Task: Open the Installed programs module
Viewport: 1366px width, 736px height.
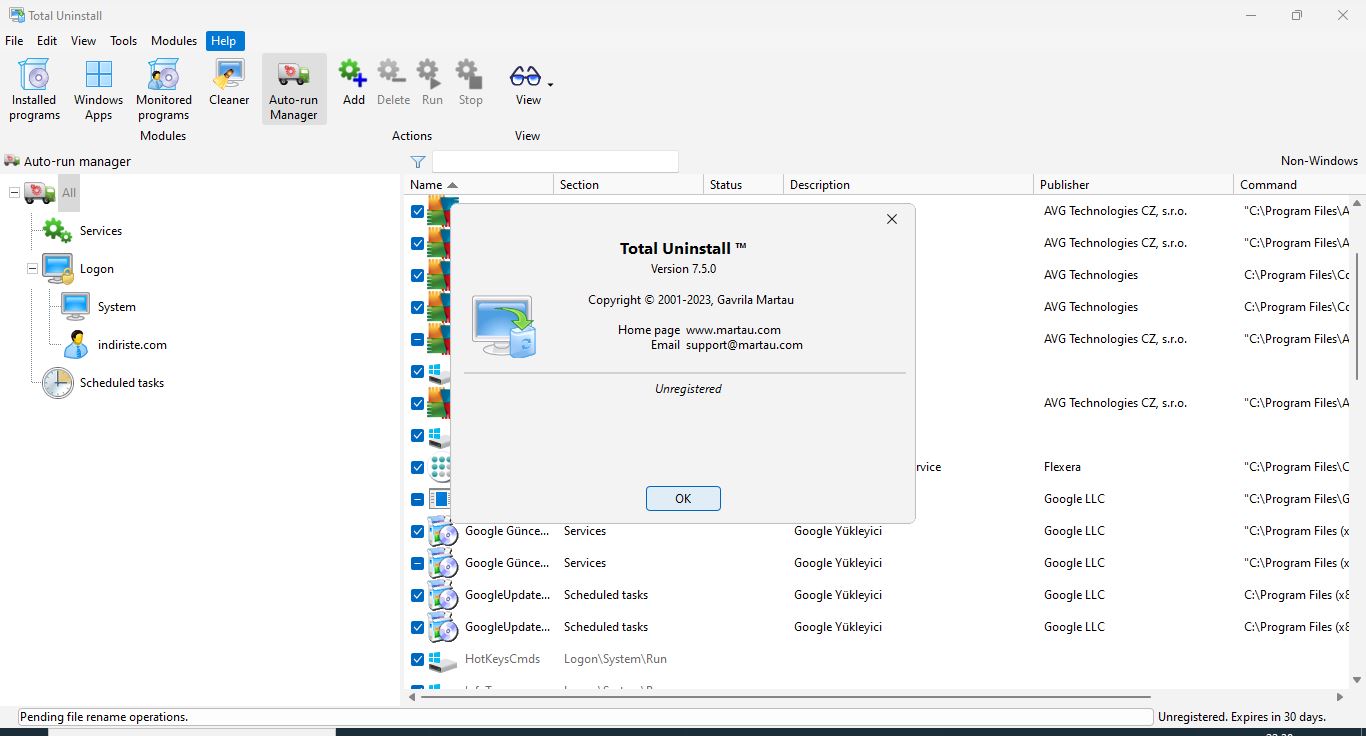Action: pyautogui.click(x=35, y=90)
